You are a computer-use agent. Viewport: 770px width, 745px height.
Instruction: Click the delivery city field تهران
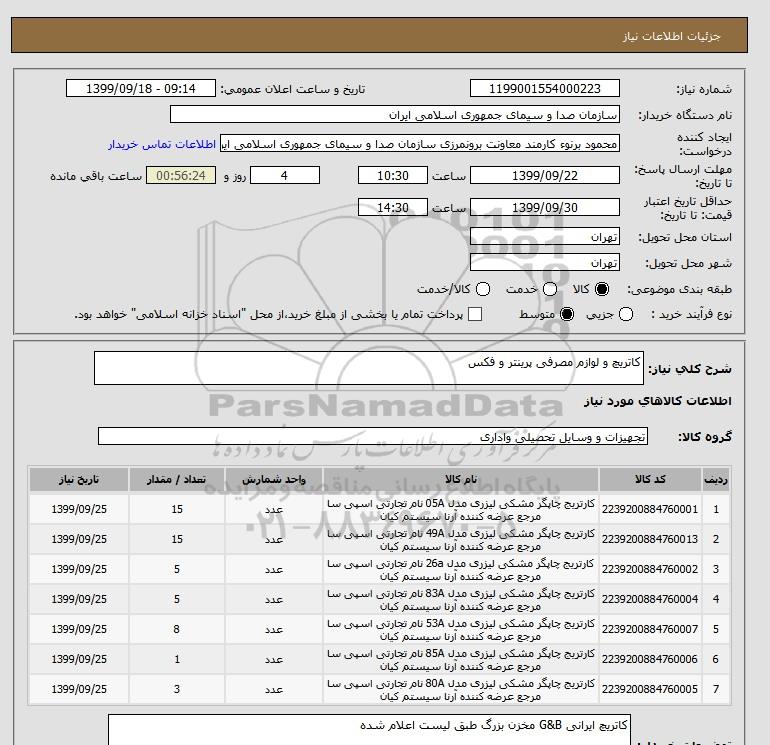(545, 262)
